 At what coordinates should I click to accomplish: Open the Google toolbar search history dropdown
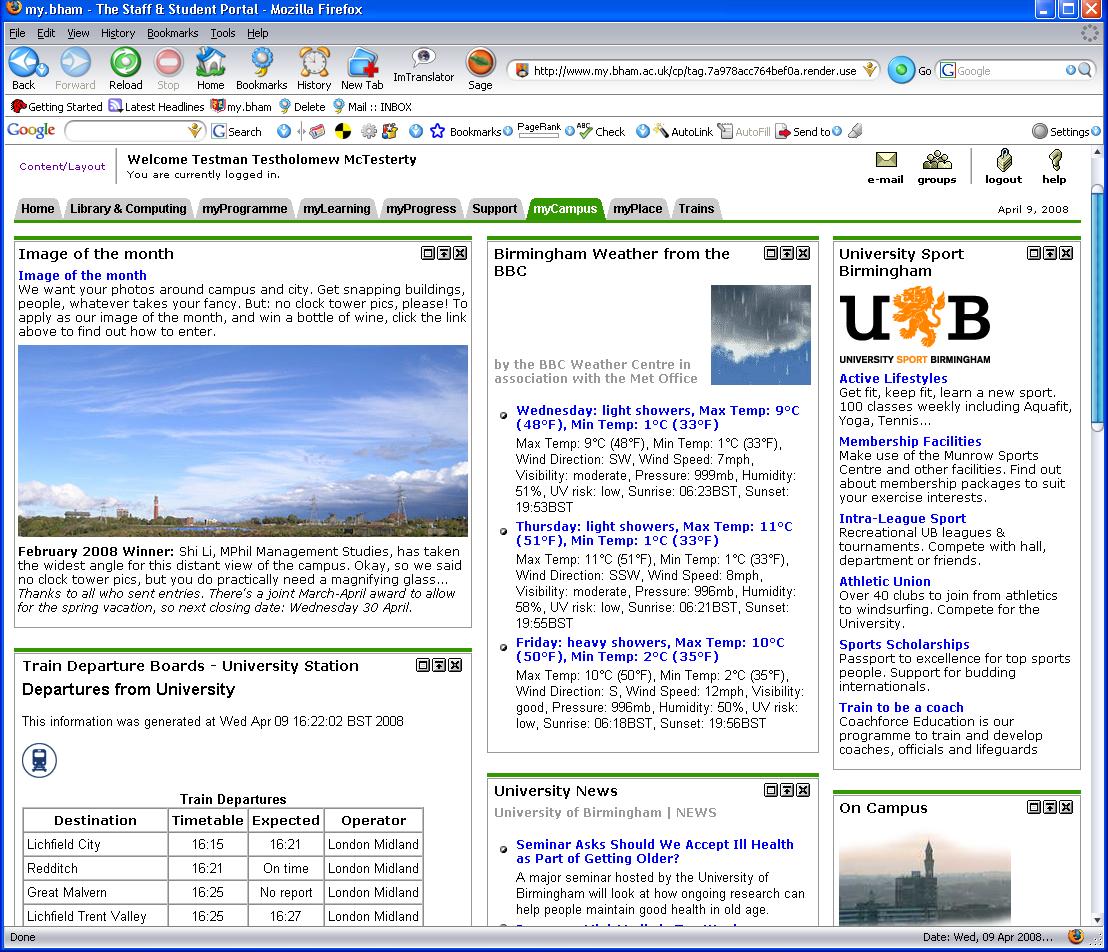195,131
